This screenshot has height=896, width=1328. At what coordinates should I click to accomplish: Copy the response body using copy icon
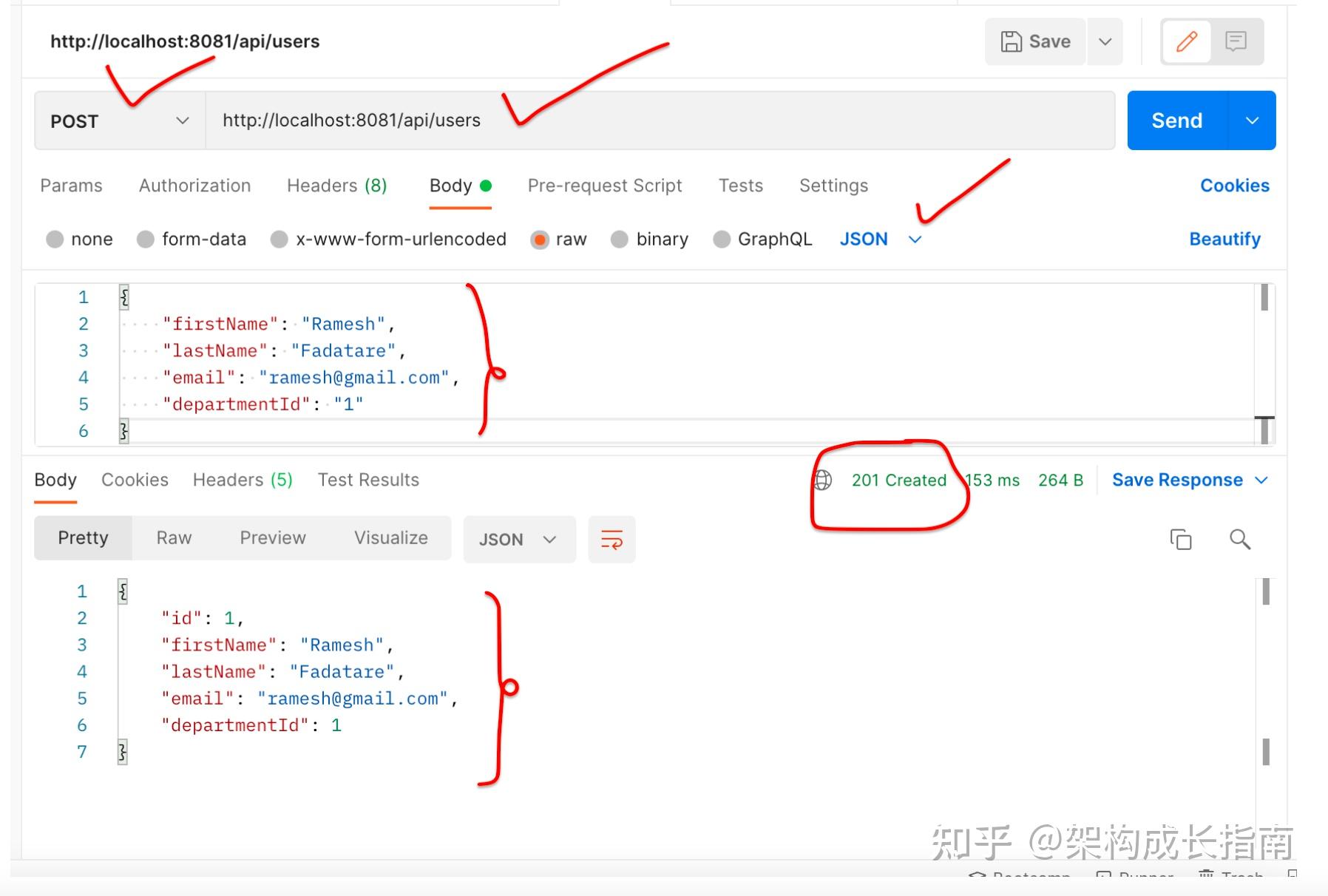point(1181,540)
